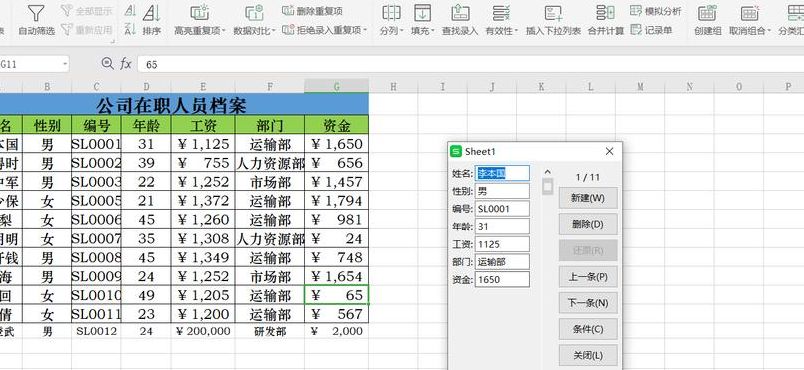Click the 年龄 header cell
The image size is (804, 370).
146,125
